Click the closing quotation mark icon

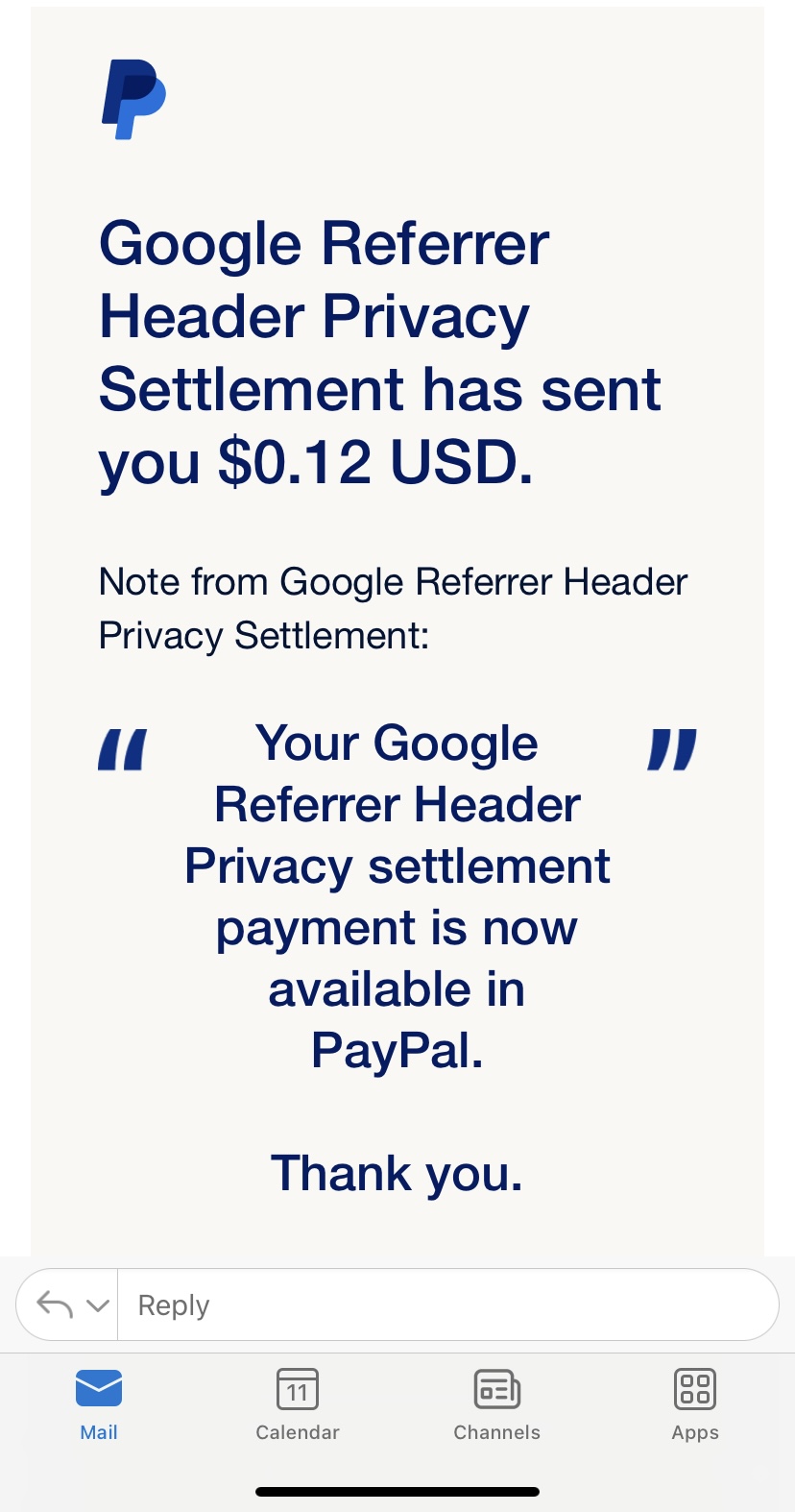coord(672,749)
